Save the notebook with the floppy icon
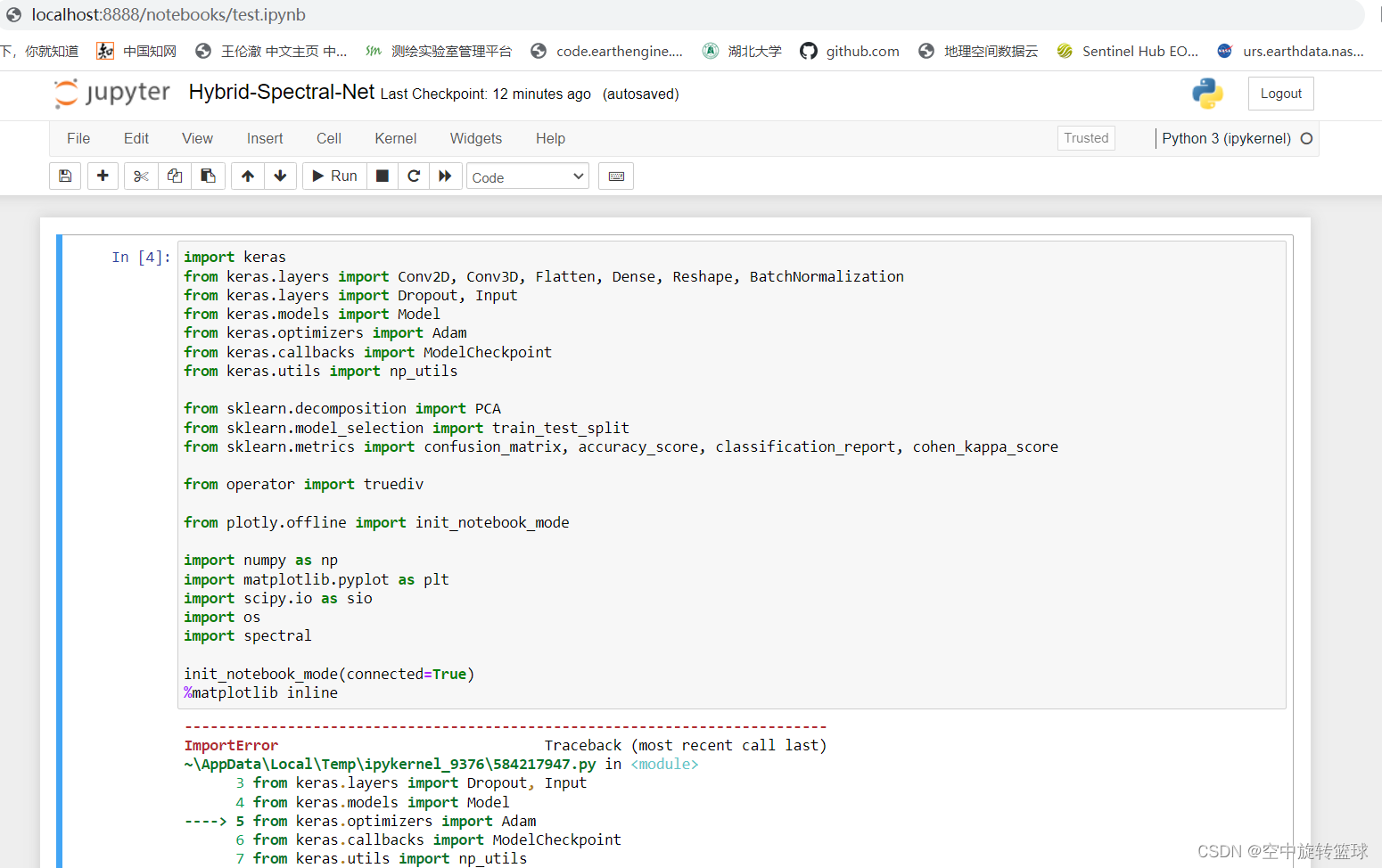 (x=65, y=176)
